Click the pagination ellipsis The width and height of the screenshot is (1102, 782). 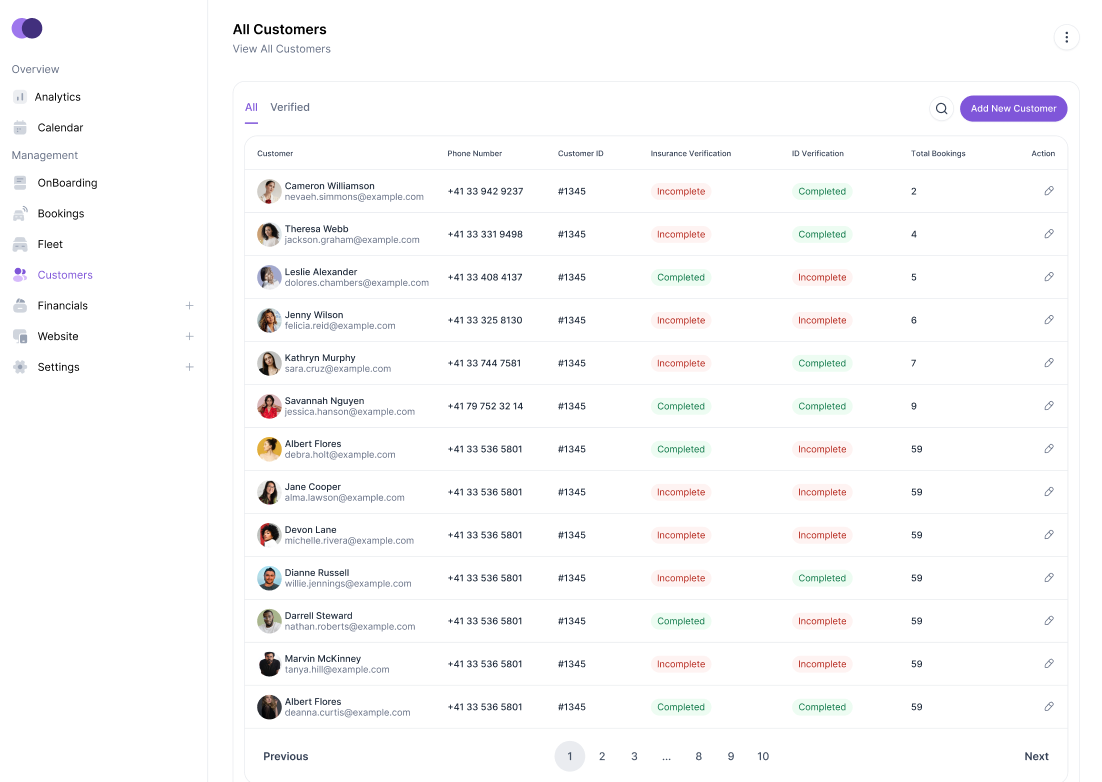tap(666, 757)
